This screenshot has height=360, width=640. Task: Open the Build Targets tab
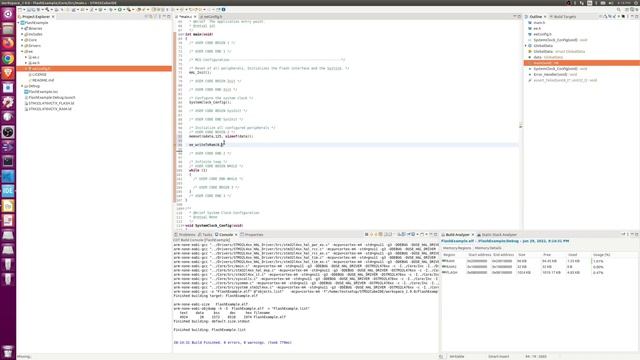click(x=563, y=17)
